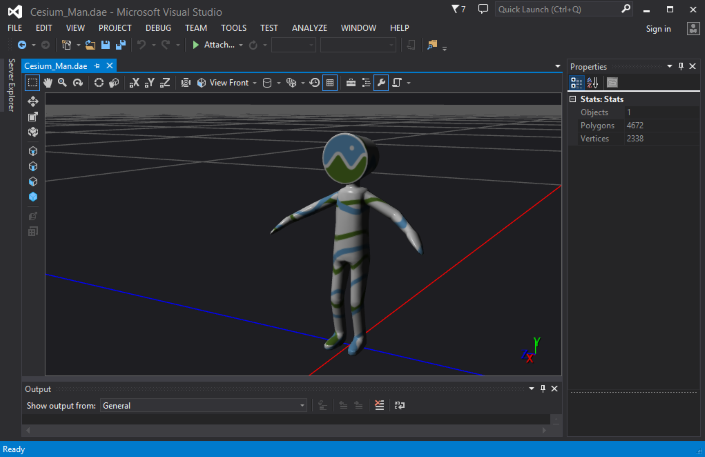Start with the Attach... button

[x=213, y=45]
